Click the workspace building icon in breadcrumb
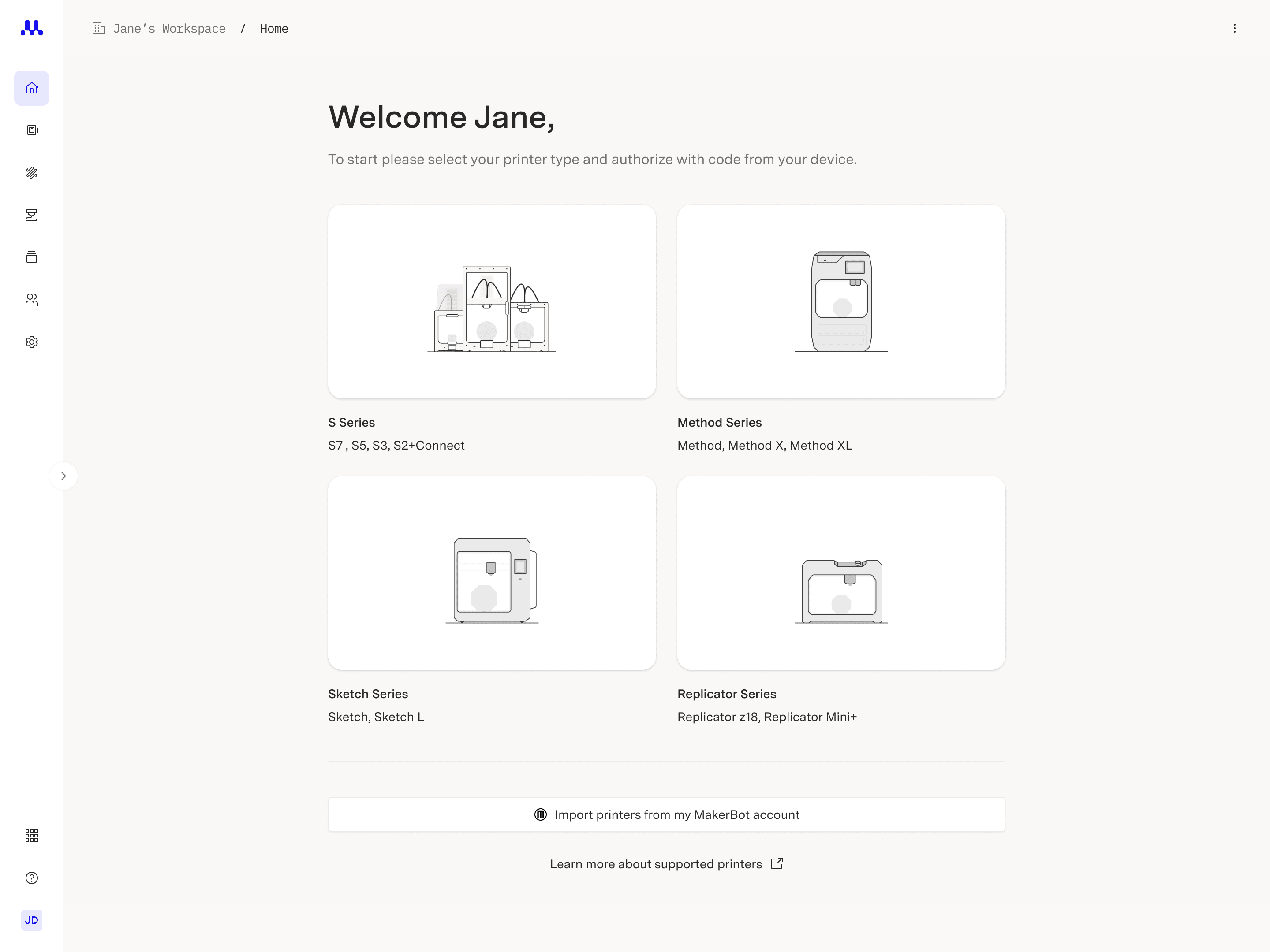Screen dimensions: 1270x952 click(99, 28)
